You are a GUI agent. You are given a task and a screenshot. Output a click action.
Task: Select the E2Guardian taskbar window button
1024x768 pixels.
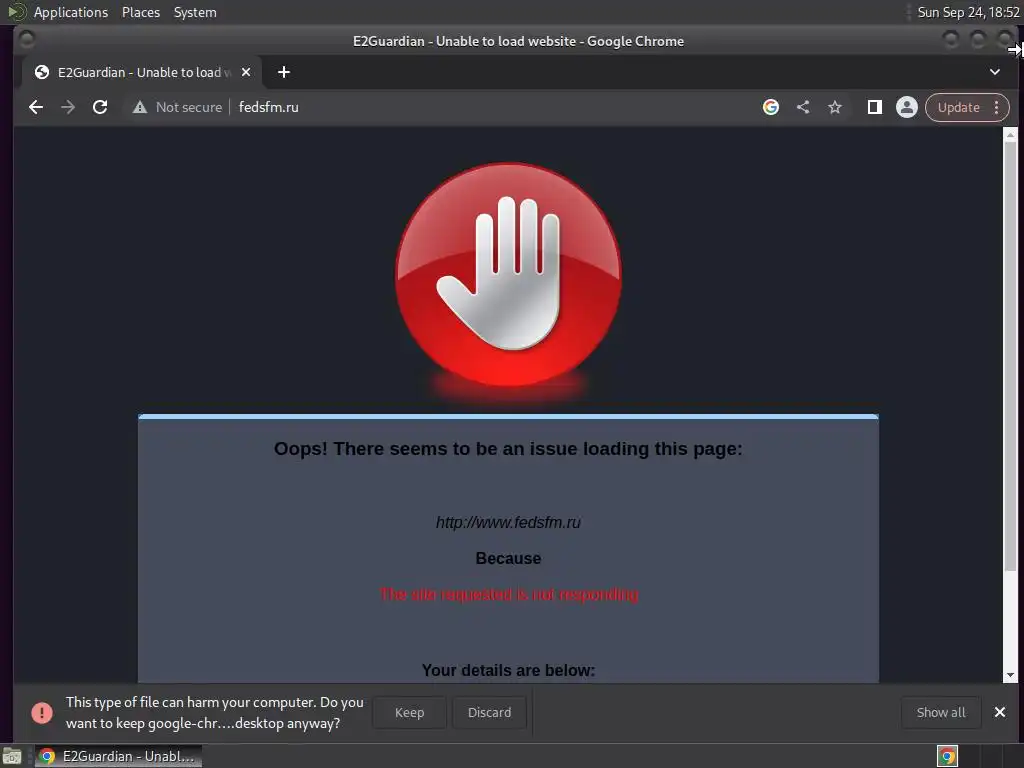click(118, 756)
